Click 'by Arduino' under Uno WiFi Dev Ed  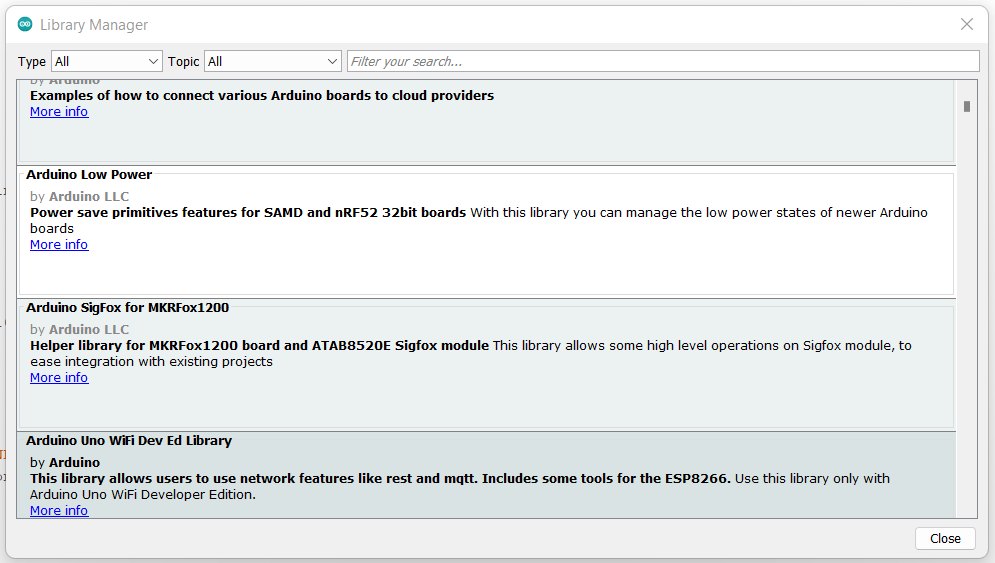coord(65,463)
